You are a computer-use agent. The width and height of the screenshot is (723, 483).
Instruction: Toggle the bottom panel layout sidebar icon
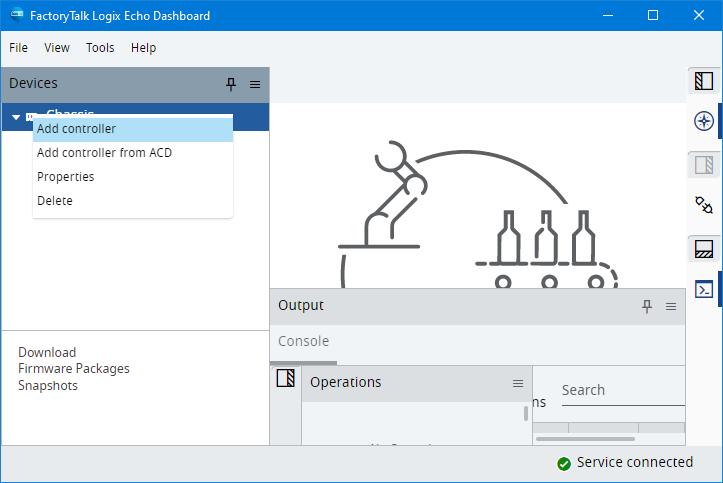point(704,249)
